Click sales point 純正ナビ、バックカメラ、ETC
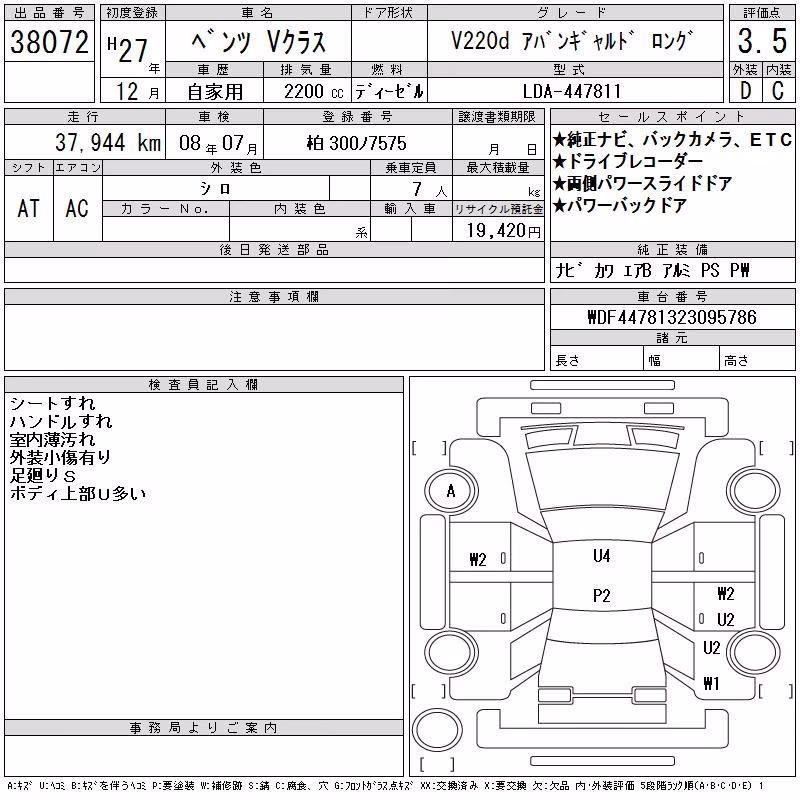Viewport: 800px width, 800px height. tap(671, 140)
